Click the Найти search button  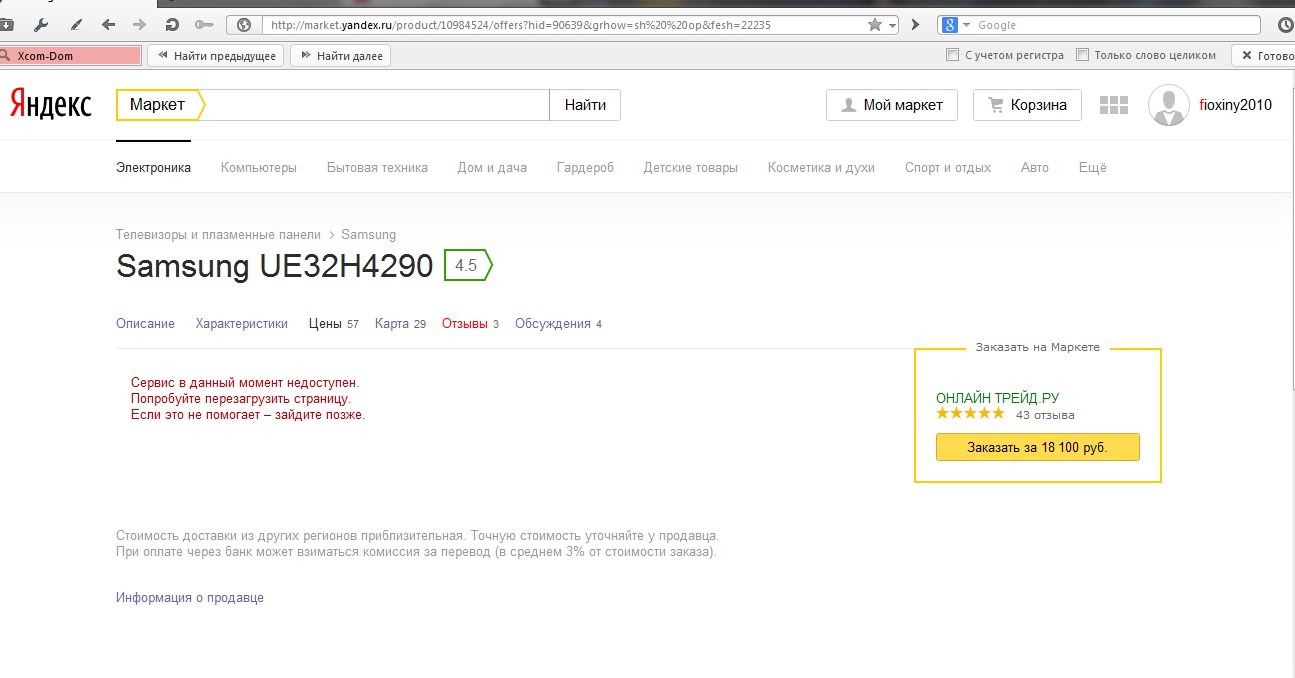coord(585,105)
